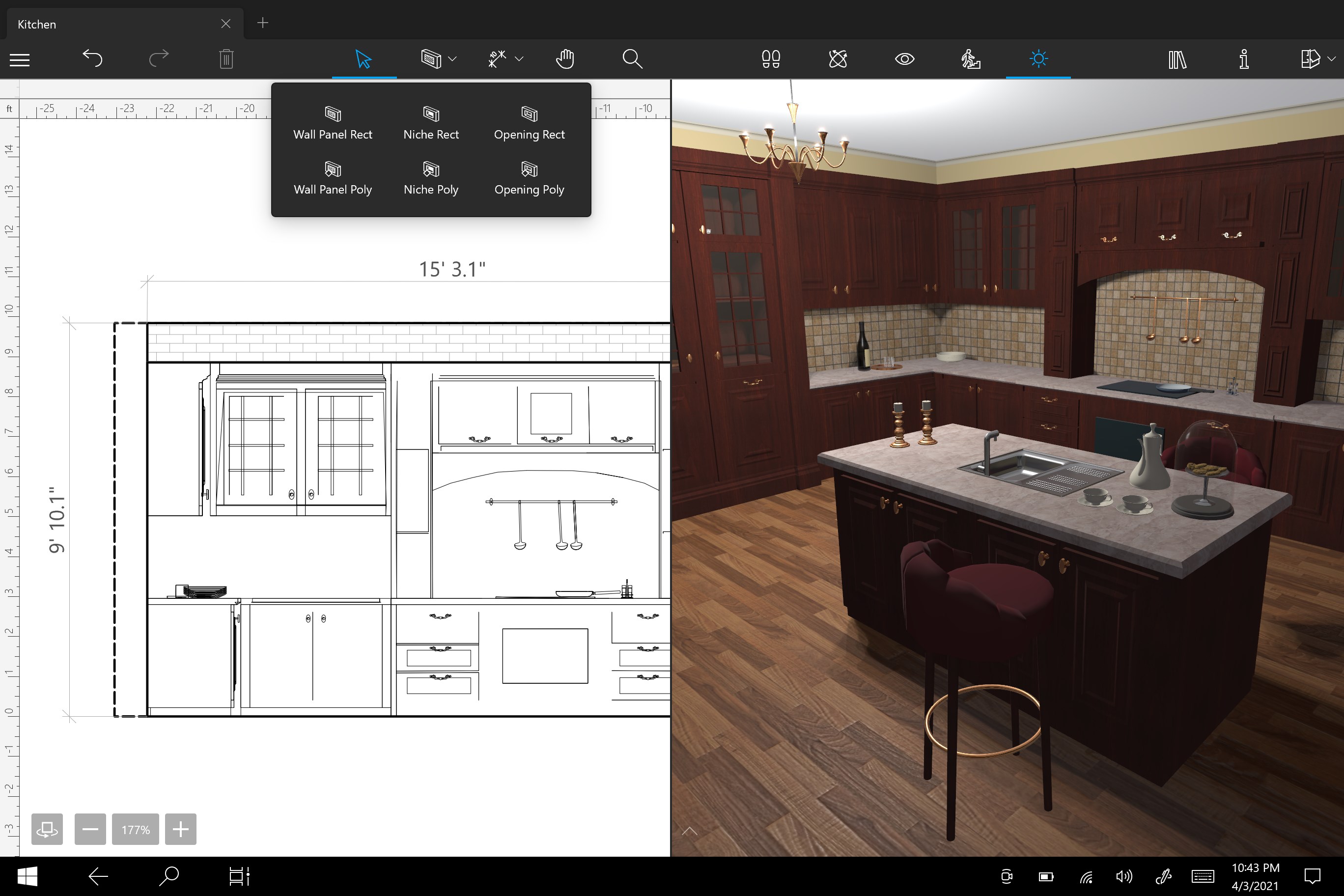
Task: Choose Niche Rect from the popup
Action: pos(431,123)
